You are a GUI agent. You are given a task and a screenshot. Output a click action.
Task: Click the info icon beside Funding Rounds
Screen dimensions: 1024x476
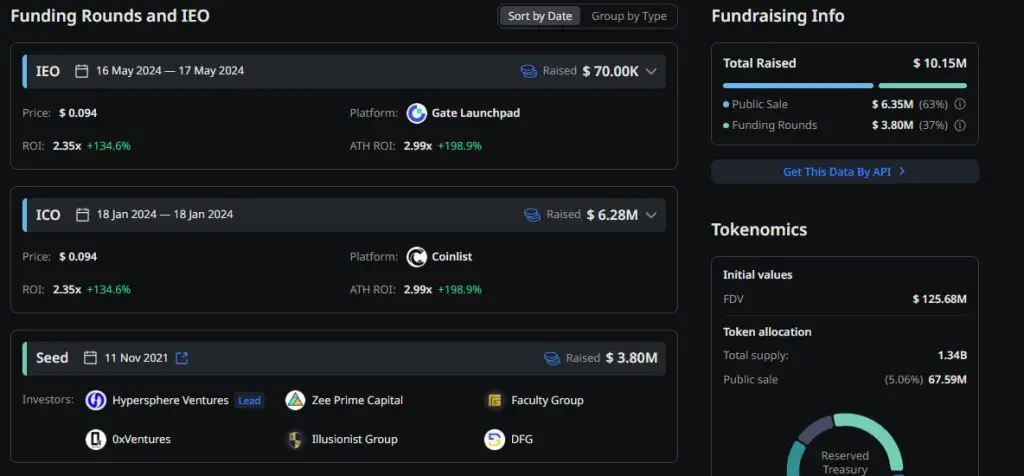tap(960, 126)
